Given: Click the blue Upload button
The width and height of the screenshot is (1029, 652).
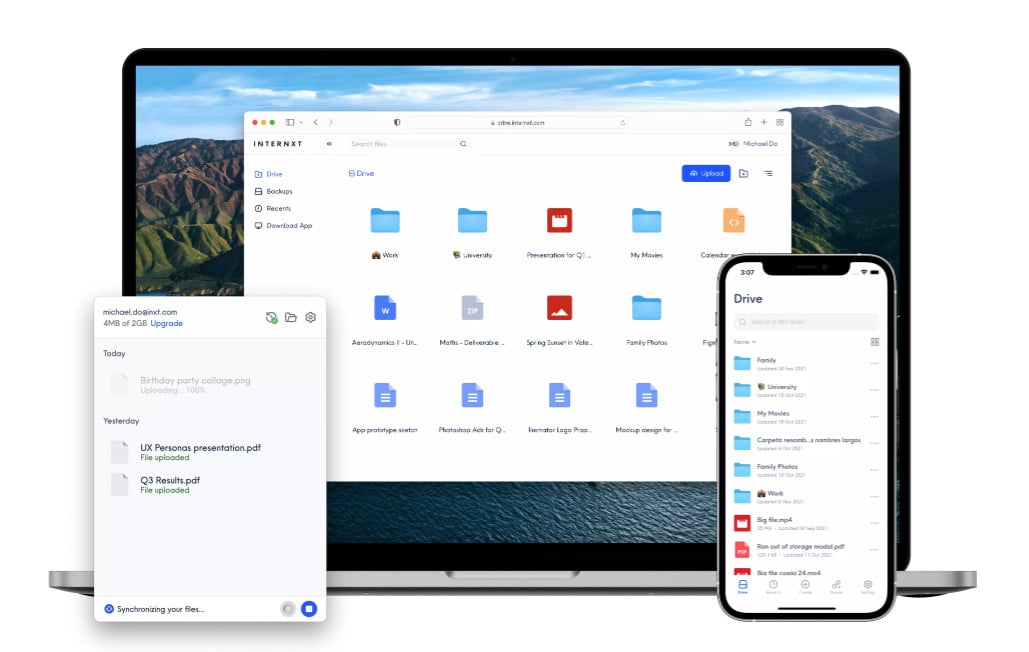Looking at the screenshot, I should click(x=706, y=173).
